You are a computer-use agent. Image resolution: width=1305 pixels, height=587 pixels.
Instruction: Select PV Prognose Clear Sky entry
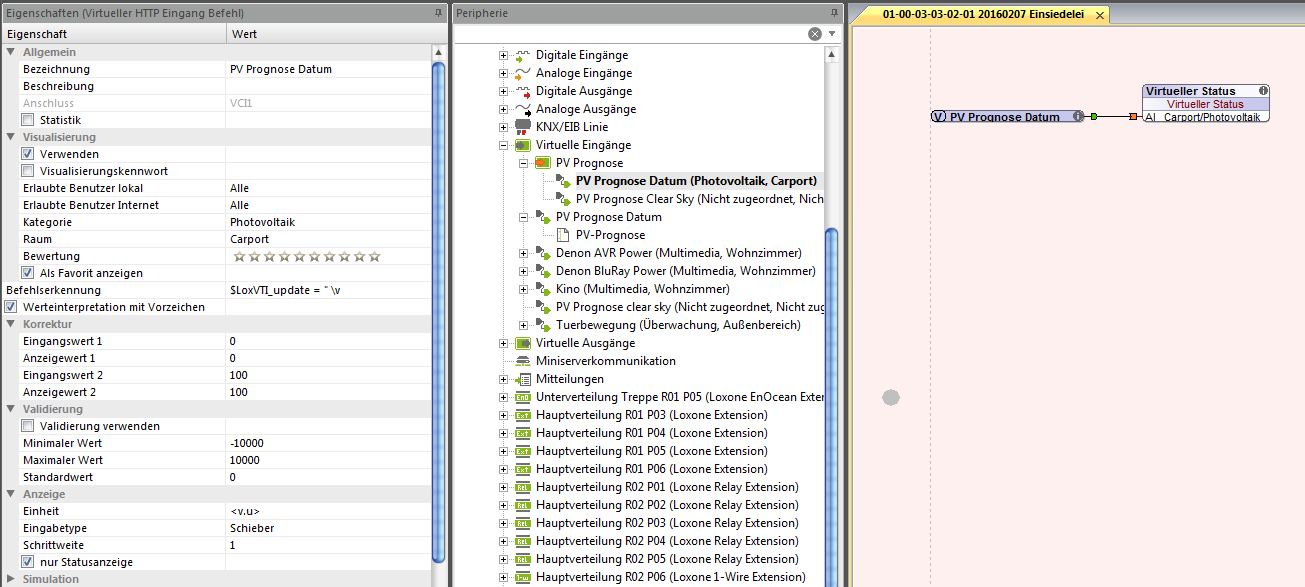point(699,199)
